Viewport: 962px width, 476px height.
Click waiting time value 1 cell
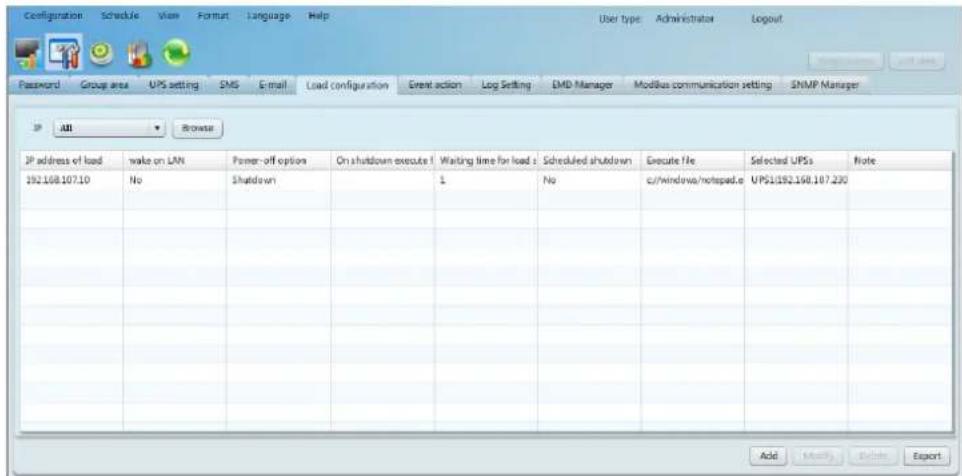pyautogui.click(x=486, y=182)
